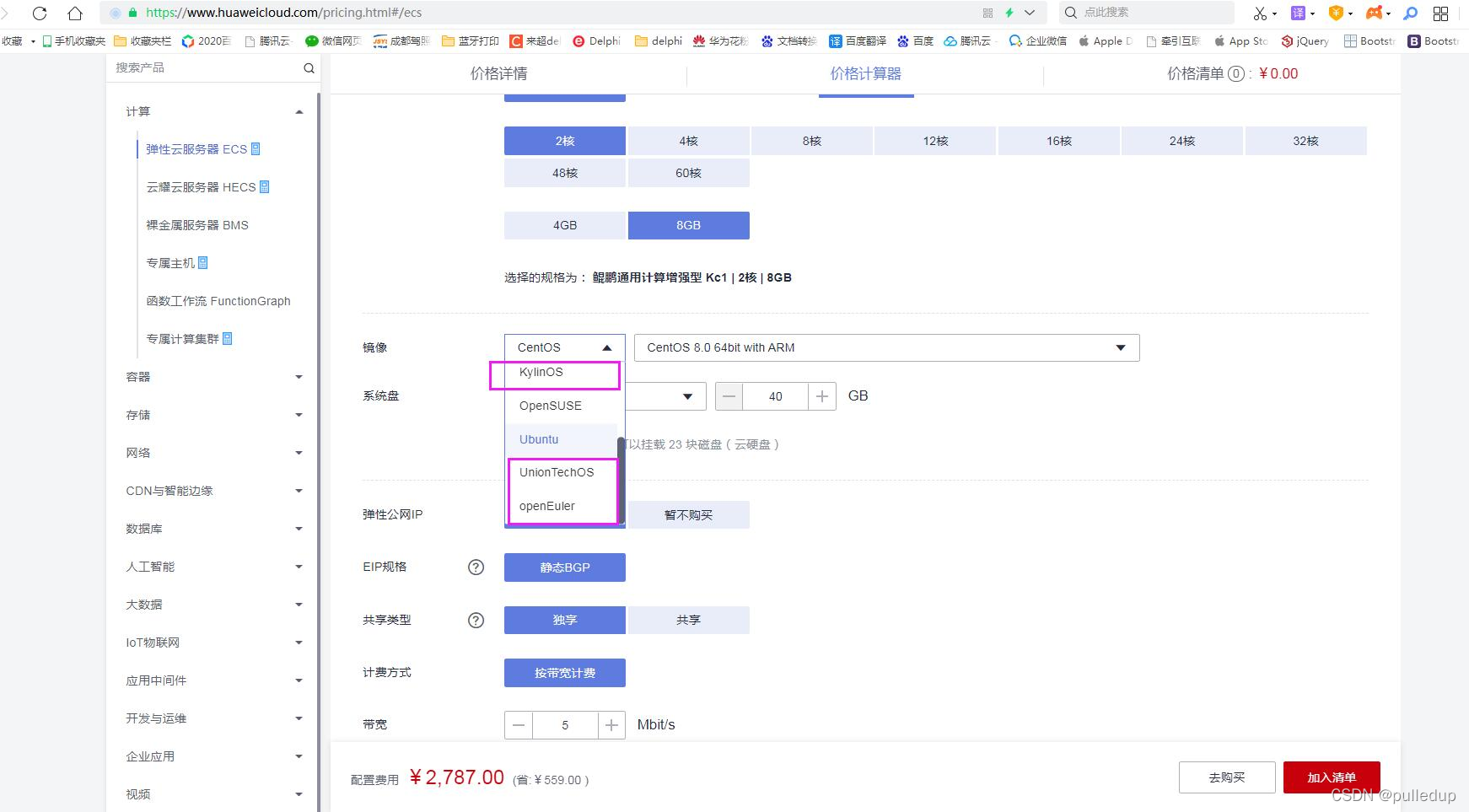Open the Delphi bookmark with red icon

[x=596, y=40]
